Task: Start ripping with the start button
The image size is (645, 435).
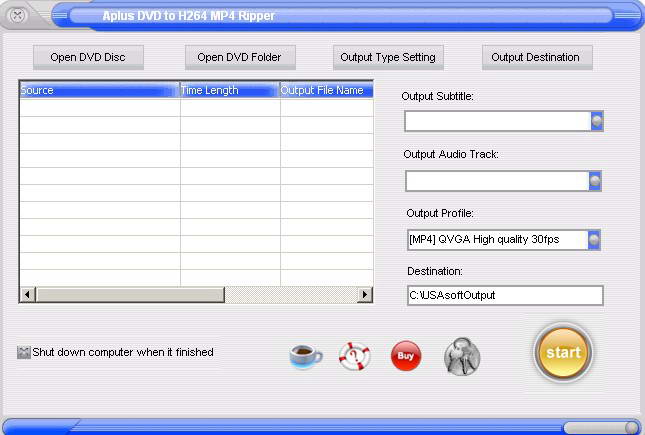Action: pos(563,352)
